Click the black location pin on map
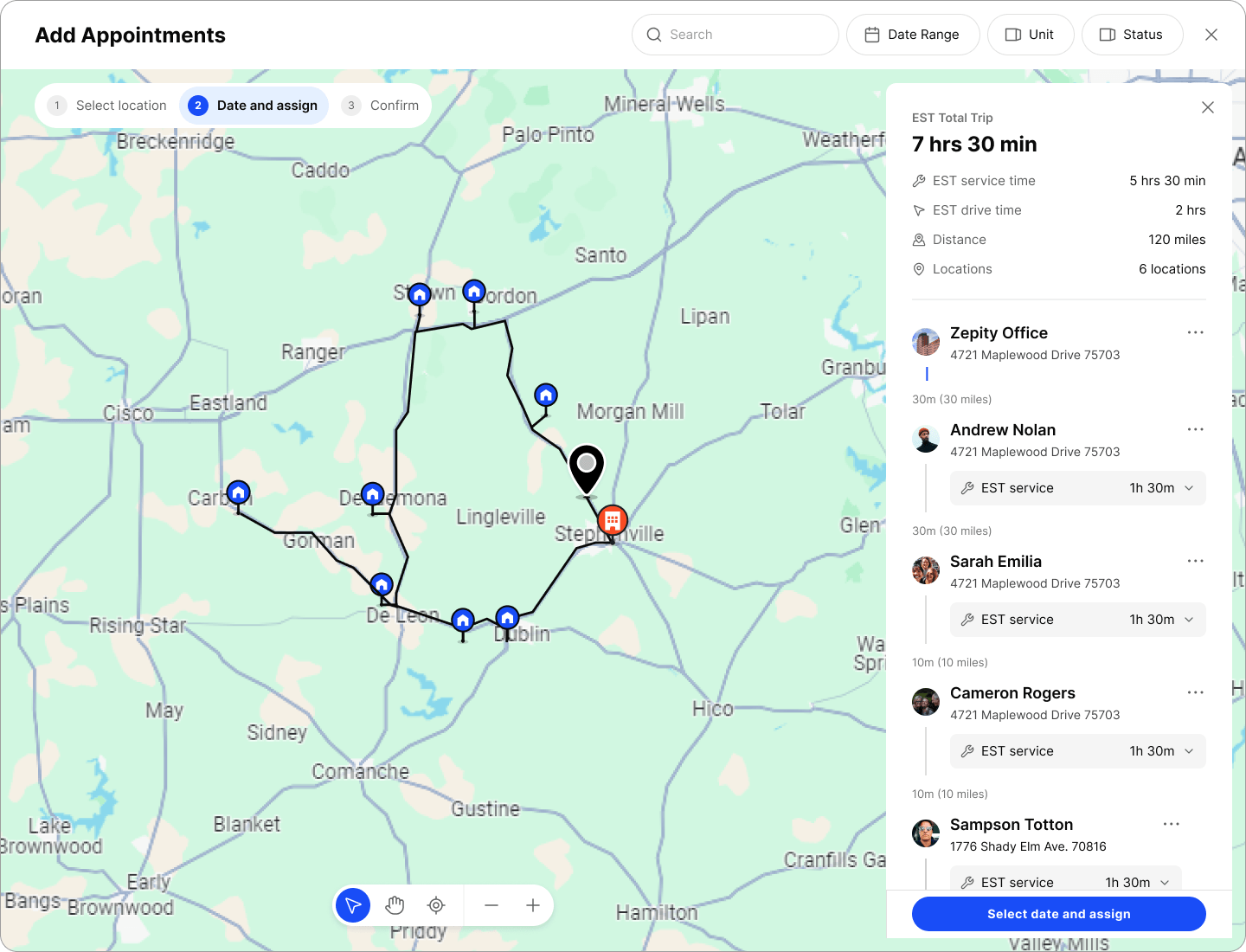Screen dimensions: 1246x952 pos(587,467)
